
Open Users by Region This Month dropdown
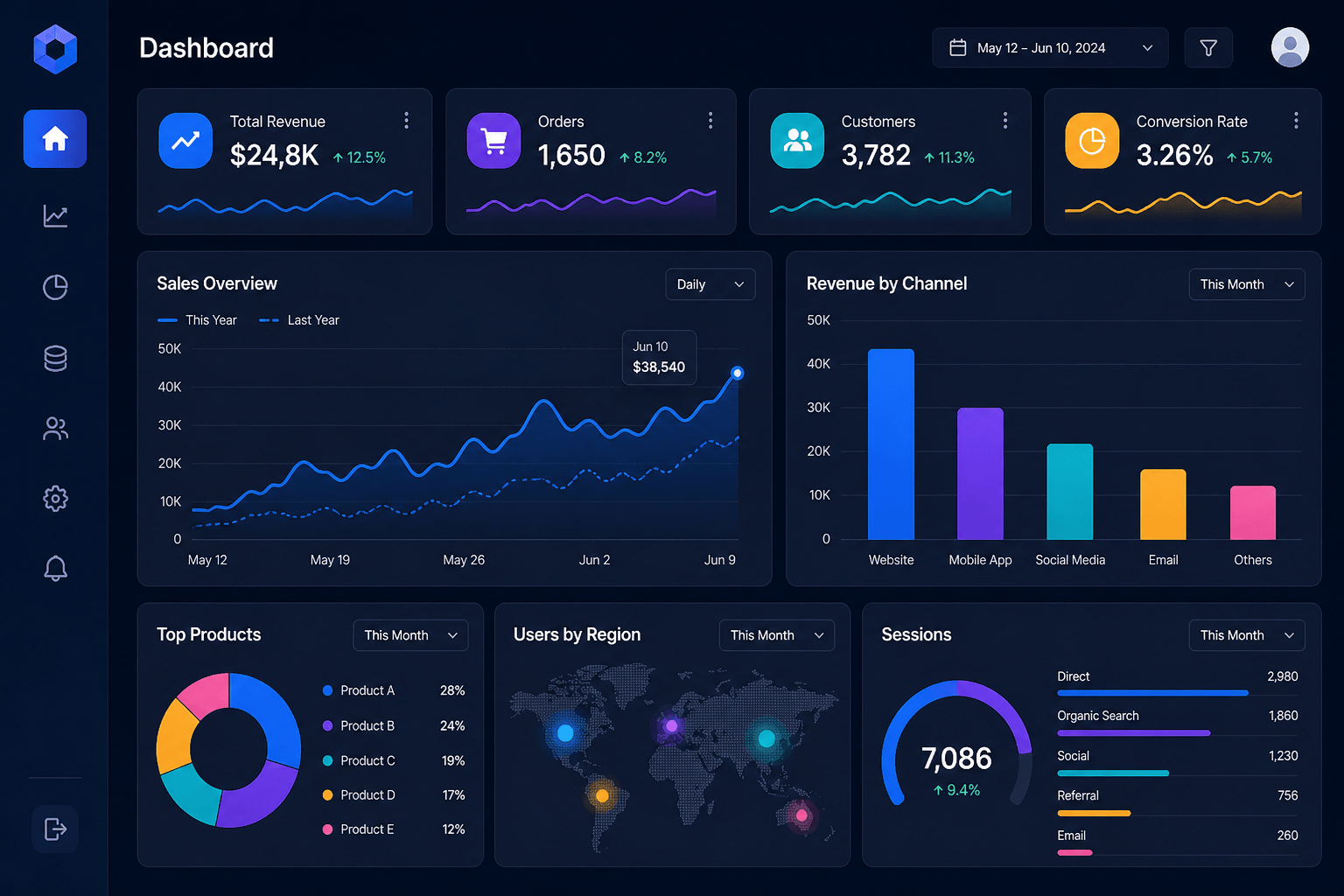click(x=777, y=635)
